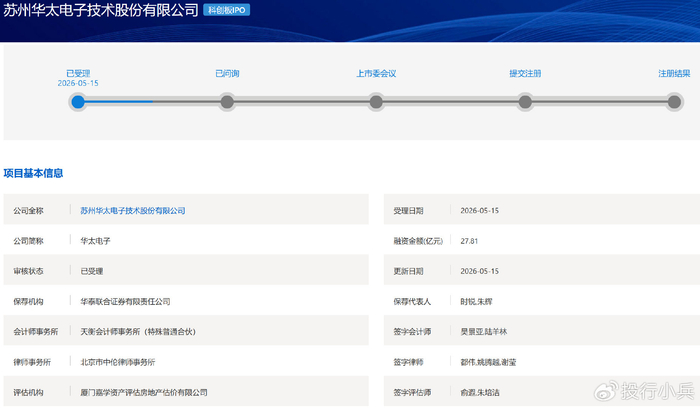
Task: Click the 提交注册 stage label
Action: [x=525, y=73]
